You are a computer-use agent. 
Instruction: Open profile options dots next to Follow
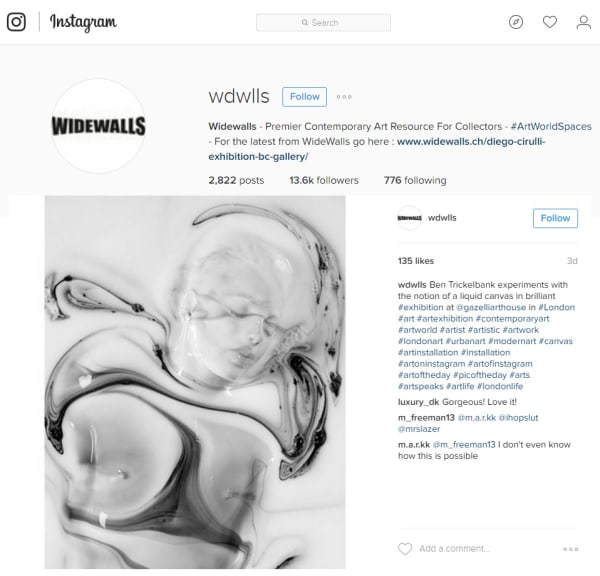[x=344, y=97]
